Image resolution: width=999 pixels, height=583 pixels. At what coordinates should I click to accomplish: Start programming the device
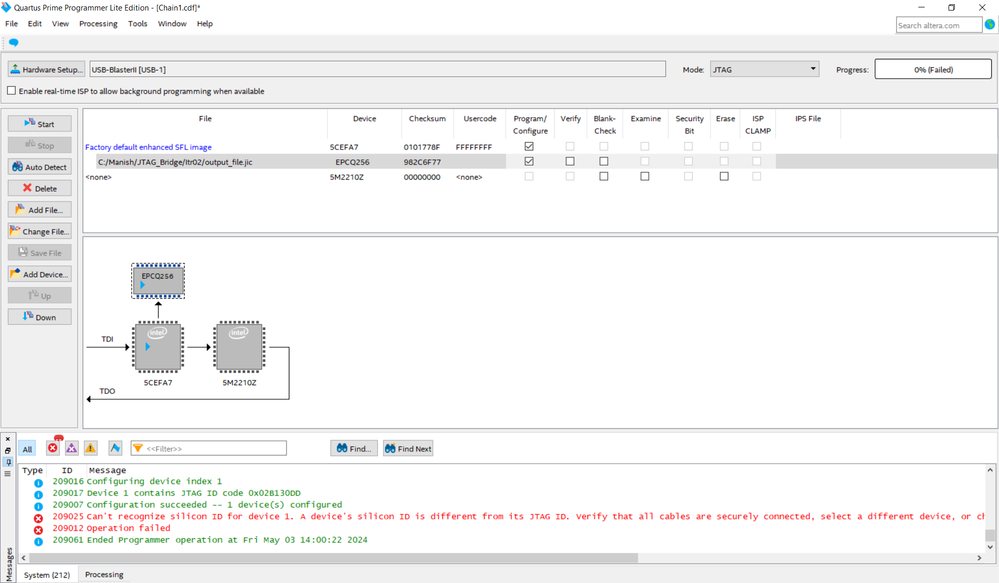pos(40,124)
